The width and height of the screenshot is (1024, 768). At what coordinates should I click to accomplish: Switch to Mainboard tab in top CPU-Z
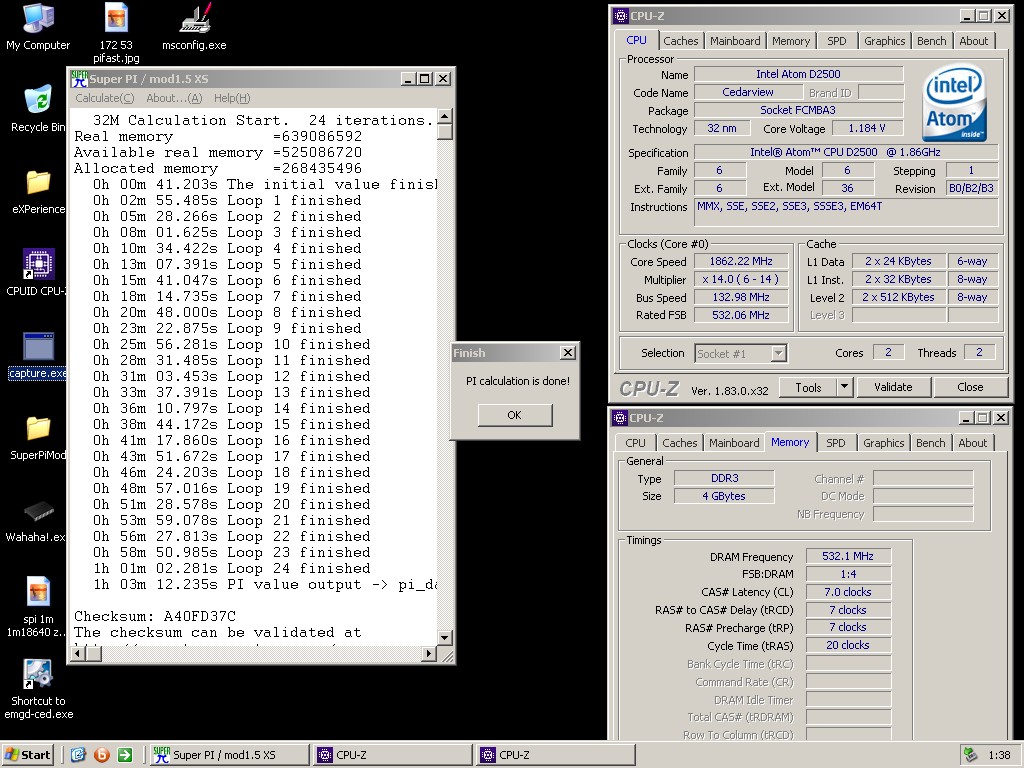click(735, 40)
